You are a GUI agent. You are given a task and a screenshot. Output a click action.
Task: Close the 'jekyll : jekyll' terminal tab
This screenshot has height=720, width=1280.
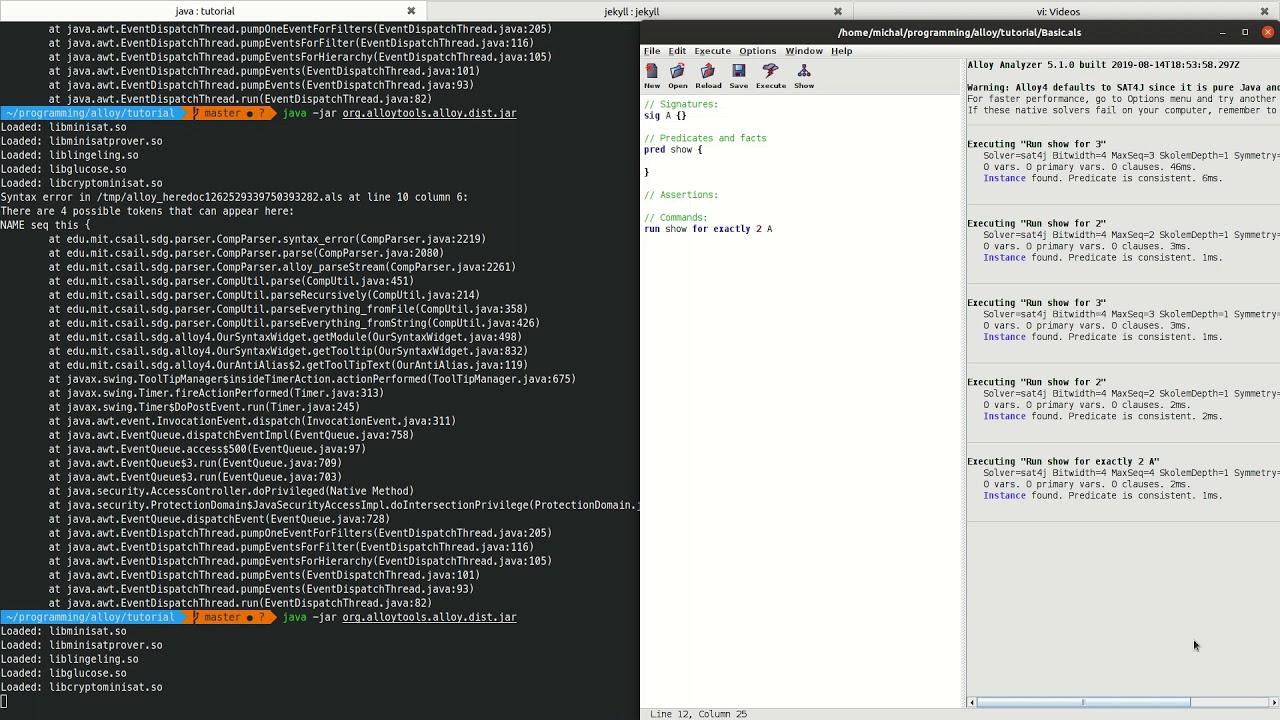837,11
